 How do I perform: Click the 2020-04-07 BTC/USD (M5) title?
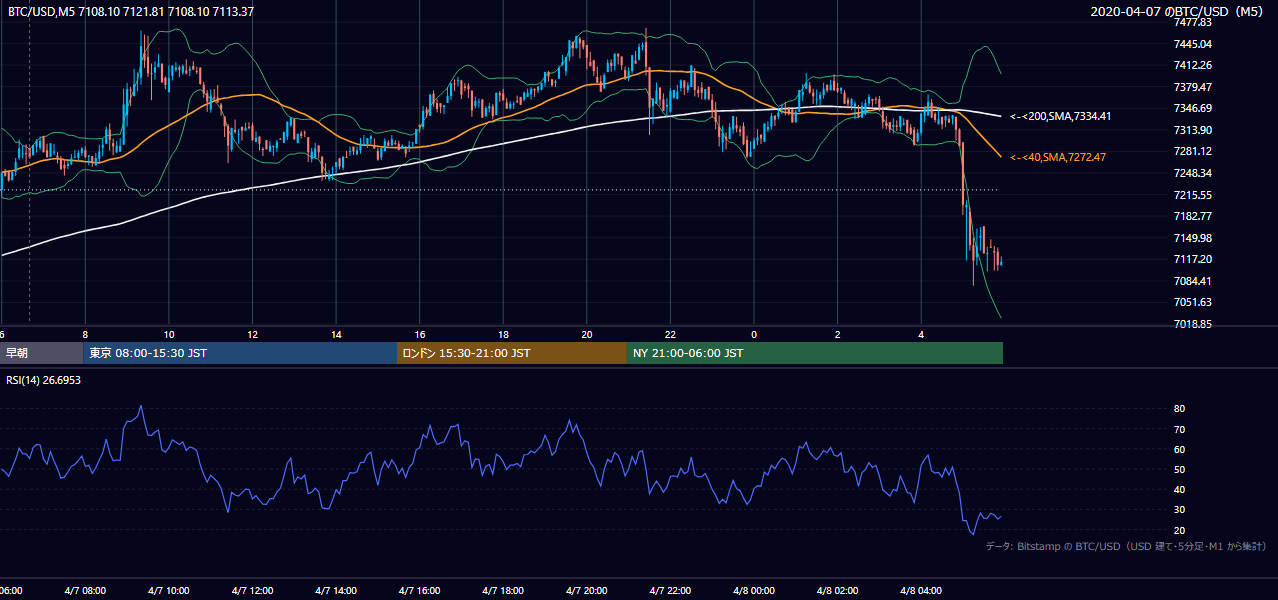(1179, 12)
